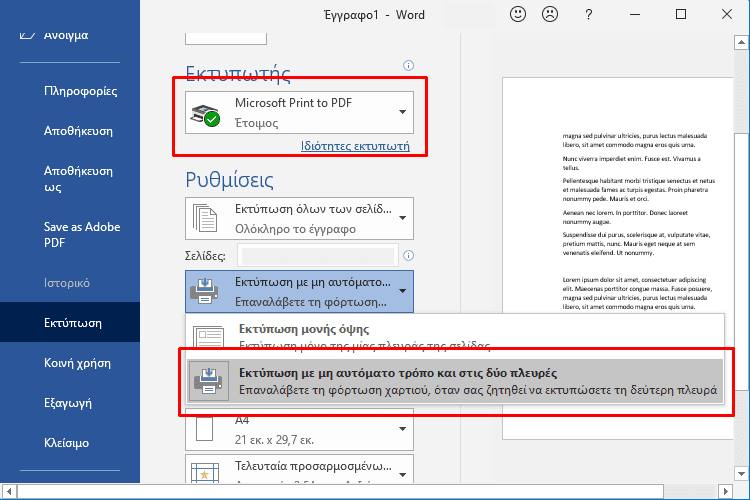Click the horizontal scrollbar right arrow

coord(725,491)
